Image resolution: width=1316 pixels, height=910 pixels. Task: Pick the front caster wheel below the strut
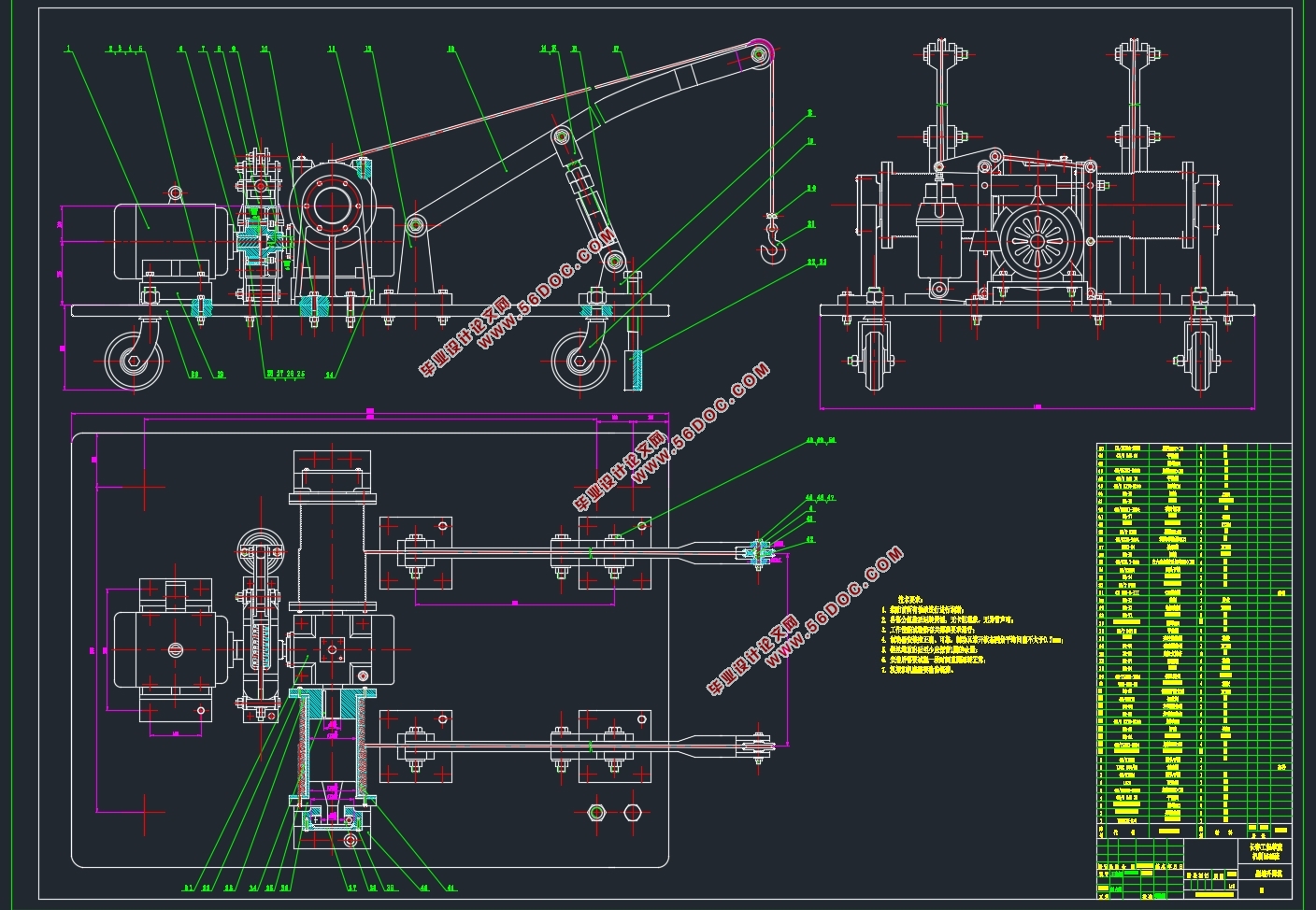tap(580, 361)
